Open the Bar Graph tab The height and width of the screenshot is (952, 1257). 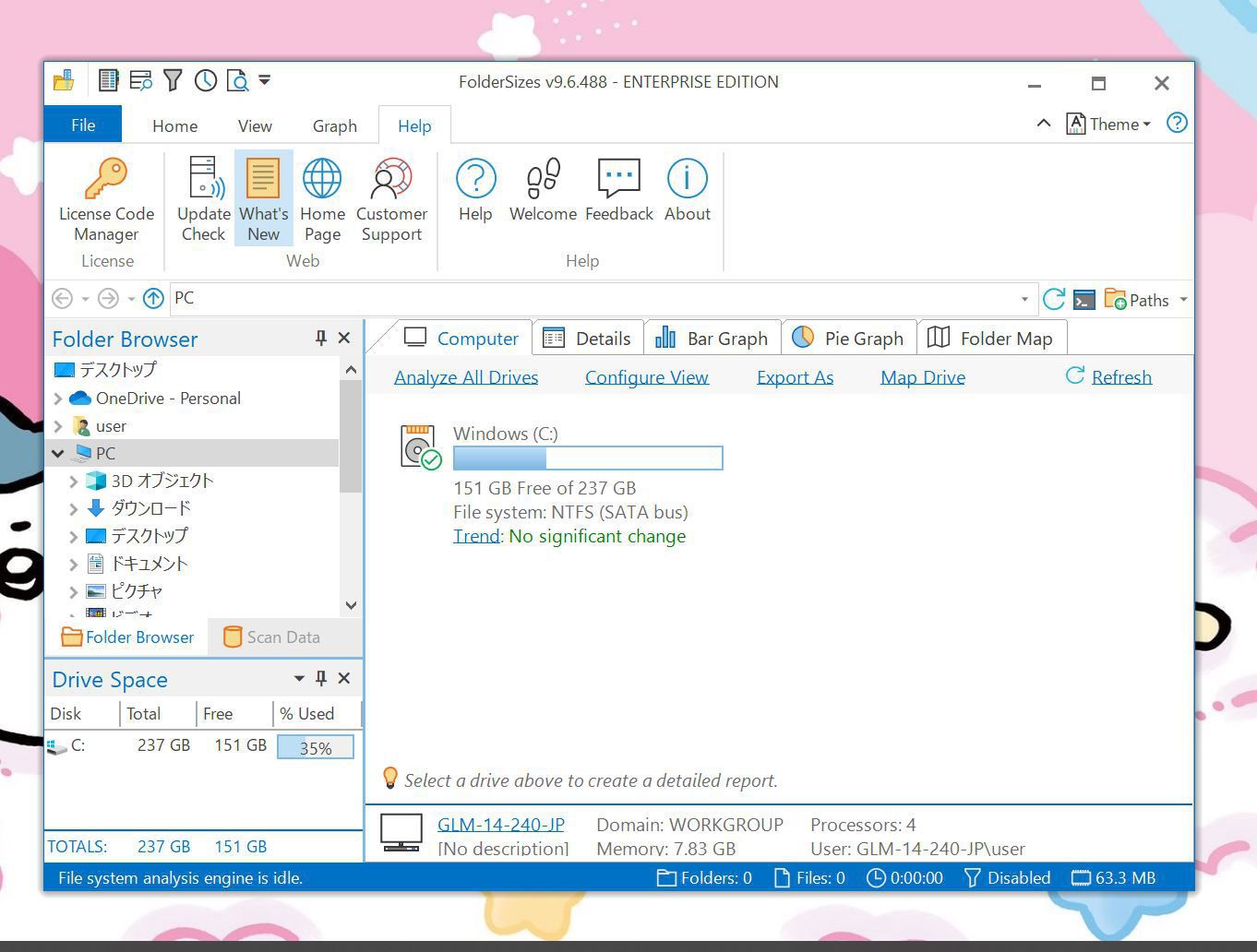pyautogui.click(x=712, y=339)
